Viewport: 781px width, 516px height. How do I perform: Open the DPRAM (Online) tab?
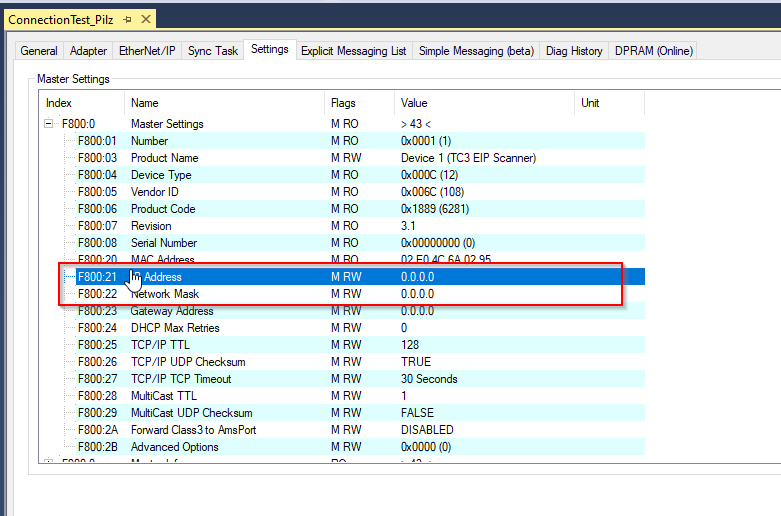pos(653,51)
